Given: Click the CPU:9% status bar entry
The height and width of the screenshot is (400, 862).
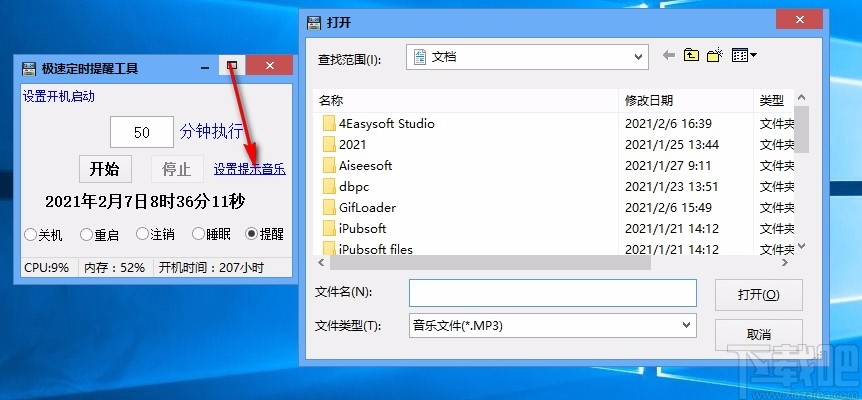Looking at the screenshot, I should click(x=47, y=268).
